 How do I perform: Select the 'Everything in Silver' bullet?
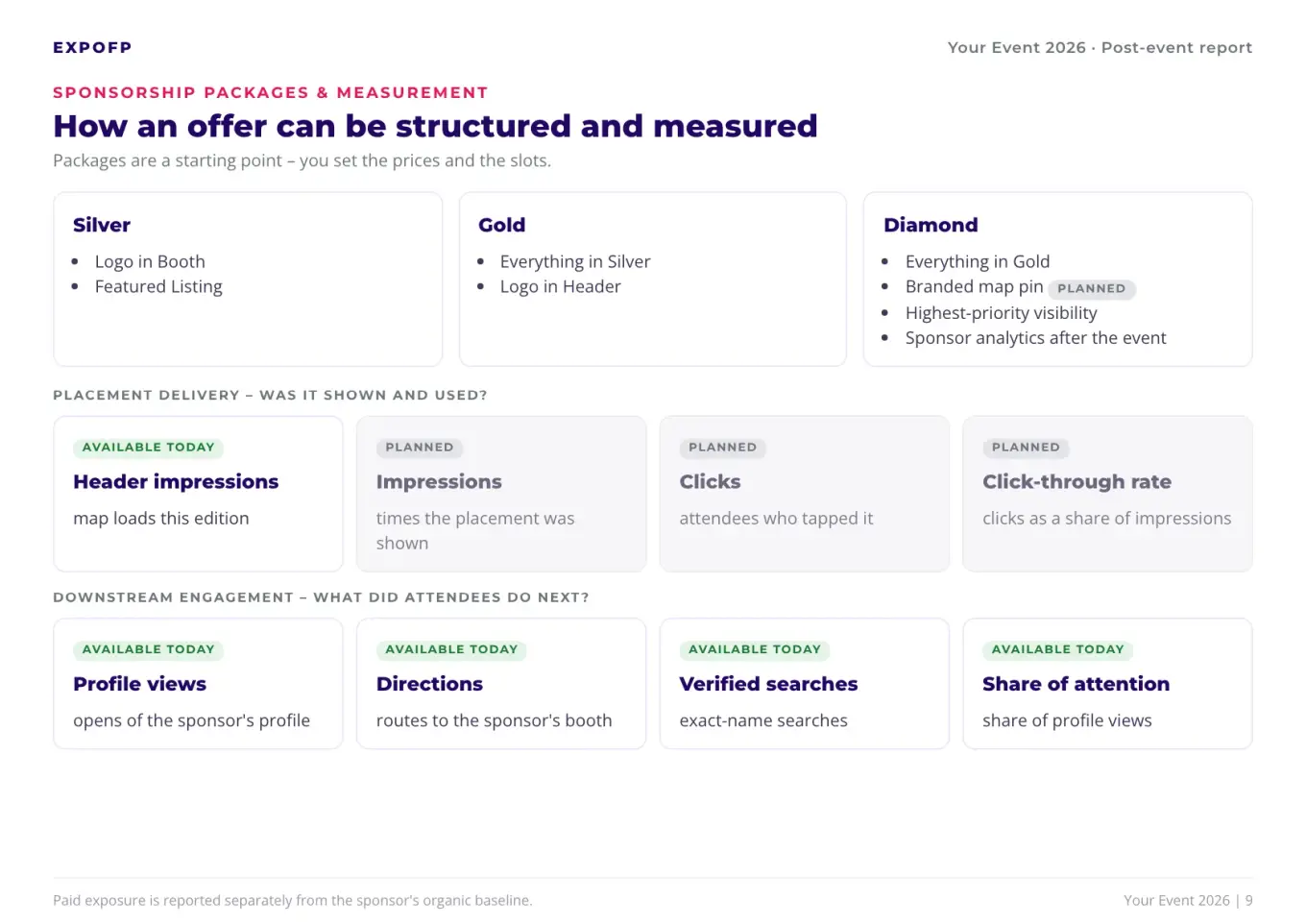575,261
